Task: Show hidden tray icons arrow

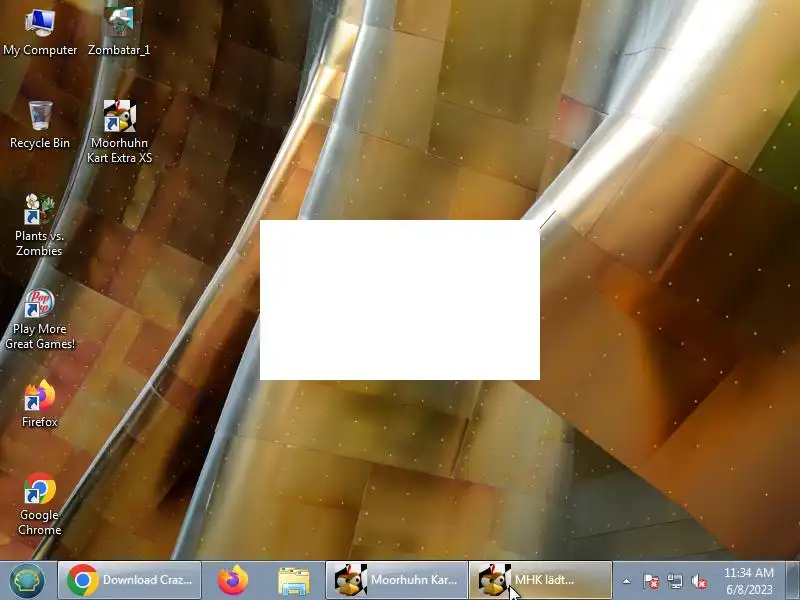Action: click(627, 581)
